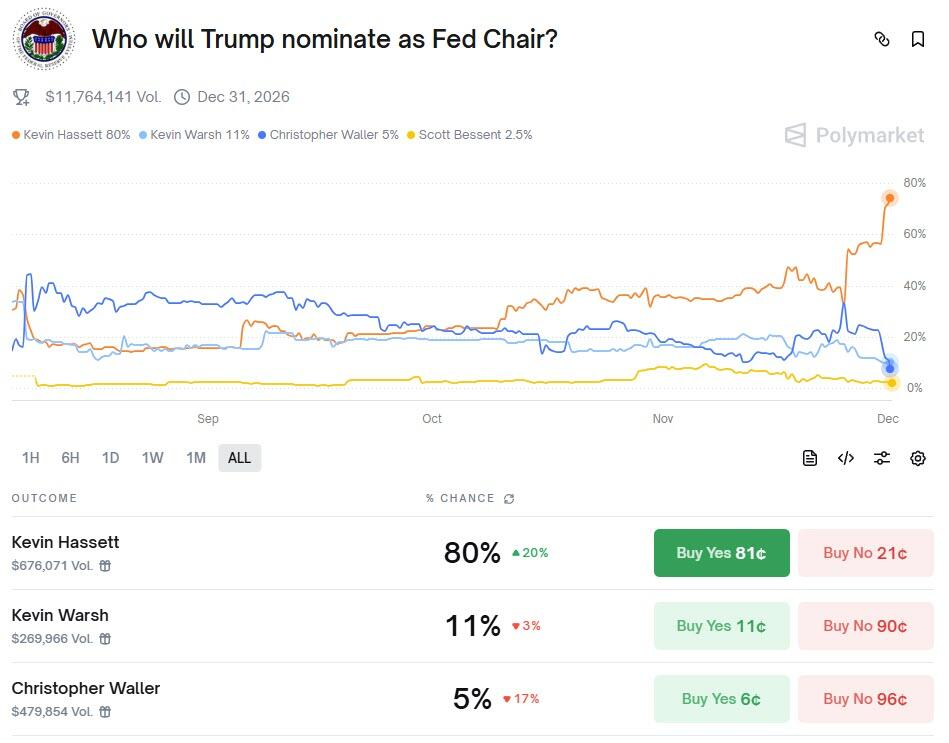949x743 pixels.
Task: Open the document icon below chart
Action: (x=810, y=458)
